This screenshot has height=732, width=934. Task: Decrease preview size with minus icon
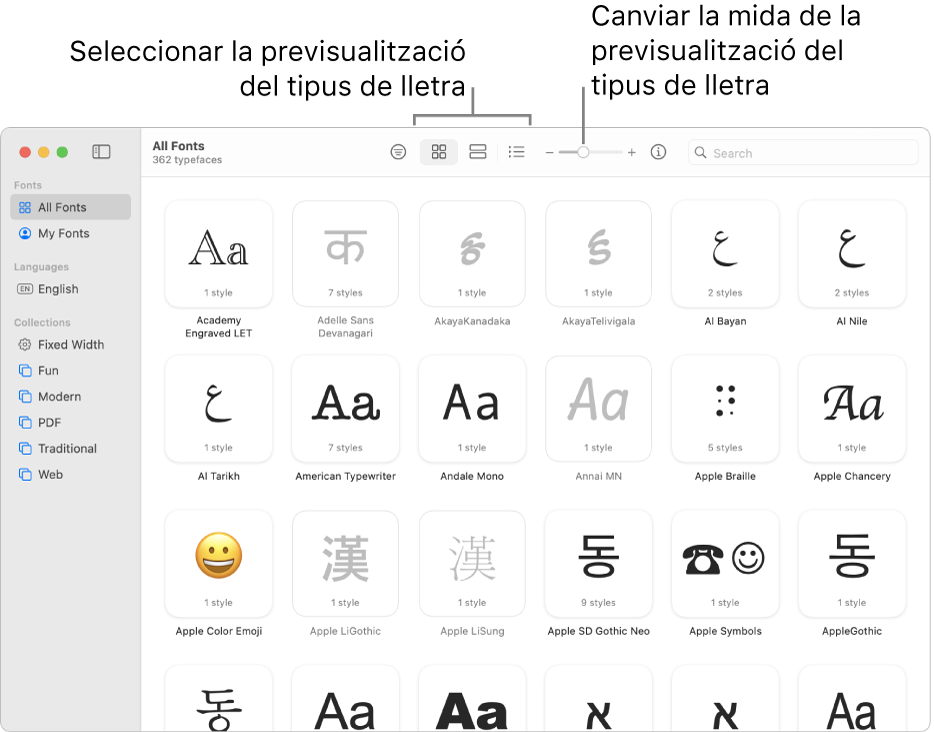(549, 153)
